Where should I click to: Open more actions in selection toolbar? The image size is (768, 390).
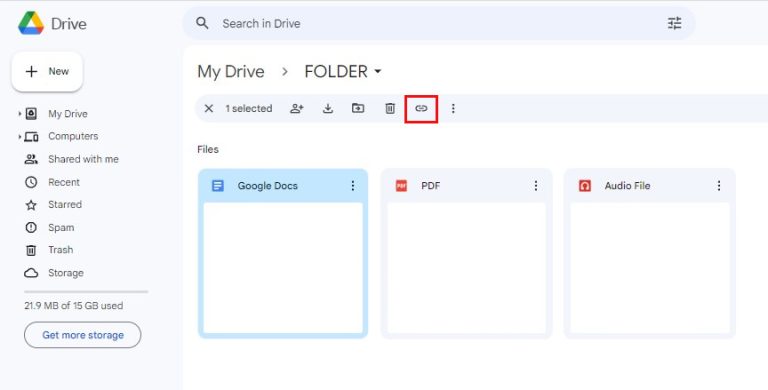coord(453,108)
